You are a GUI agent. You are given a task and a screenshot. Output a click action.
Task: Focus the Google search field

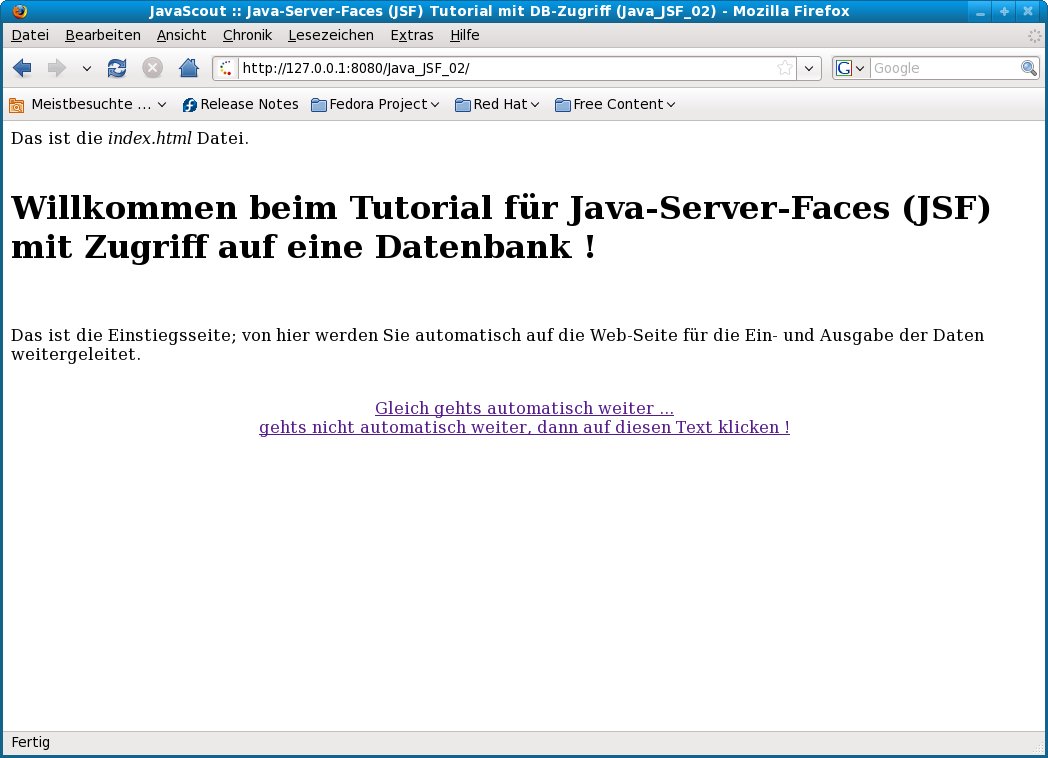(944, 68)
